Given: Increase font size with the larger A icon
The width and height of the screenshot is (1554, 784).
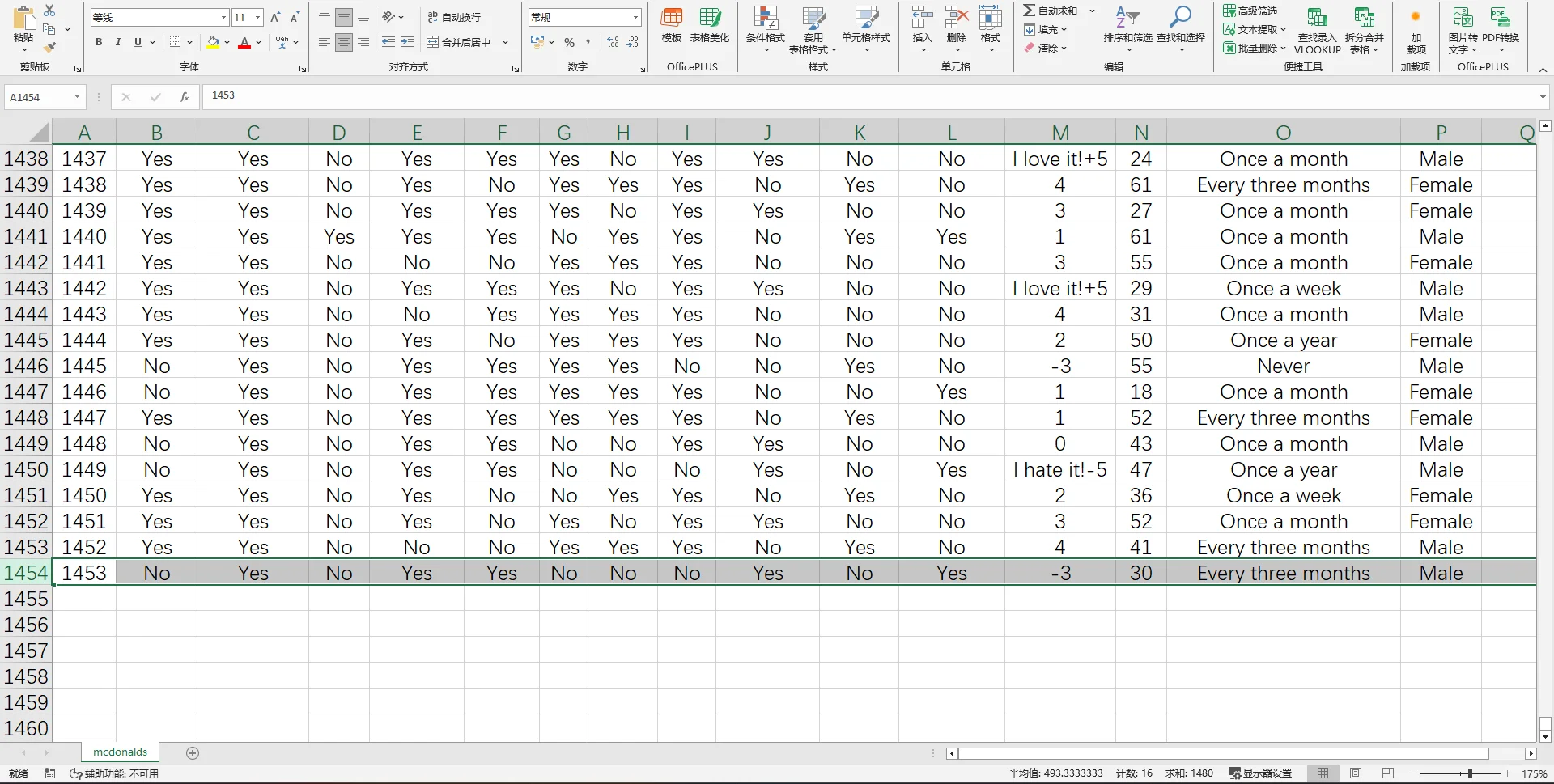Looking at the screenshot, I should coord(275,17).
